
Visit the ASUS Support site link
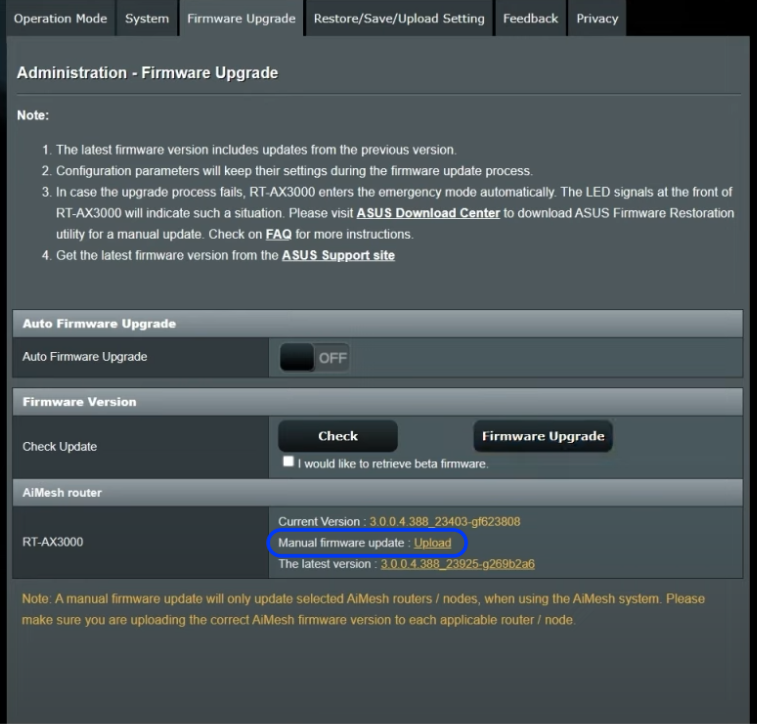[338, 255]
